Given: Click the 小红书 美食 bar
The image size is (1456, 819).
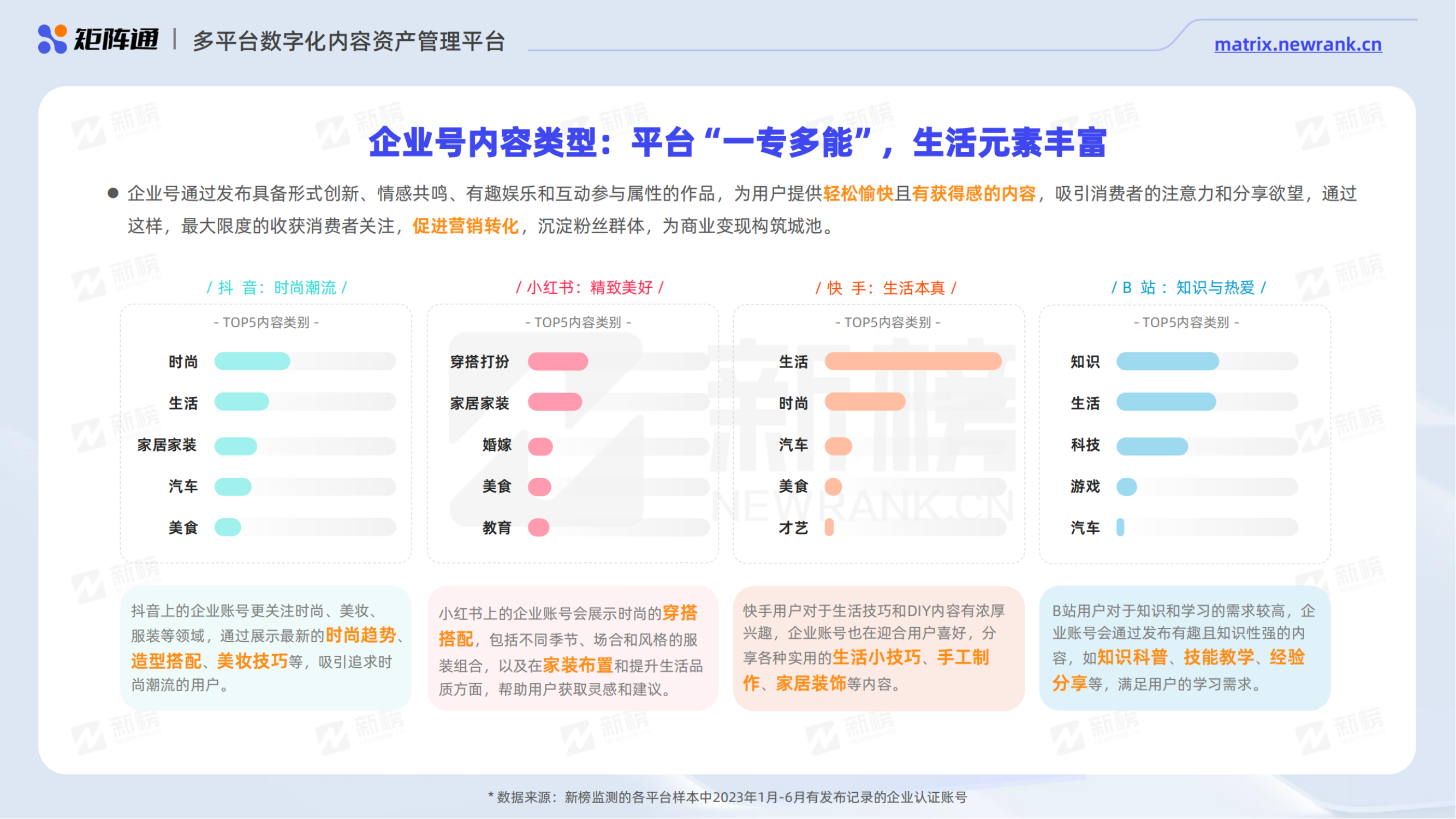Looking at the screenshot, I should pyautogui.click(x=540, y=486).
